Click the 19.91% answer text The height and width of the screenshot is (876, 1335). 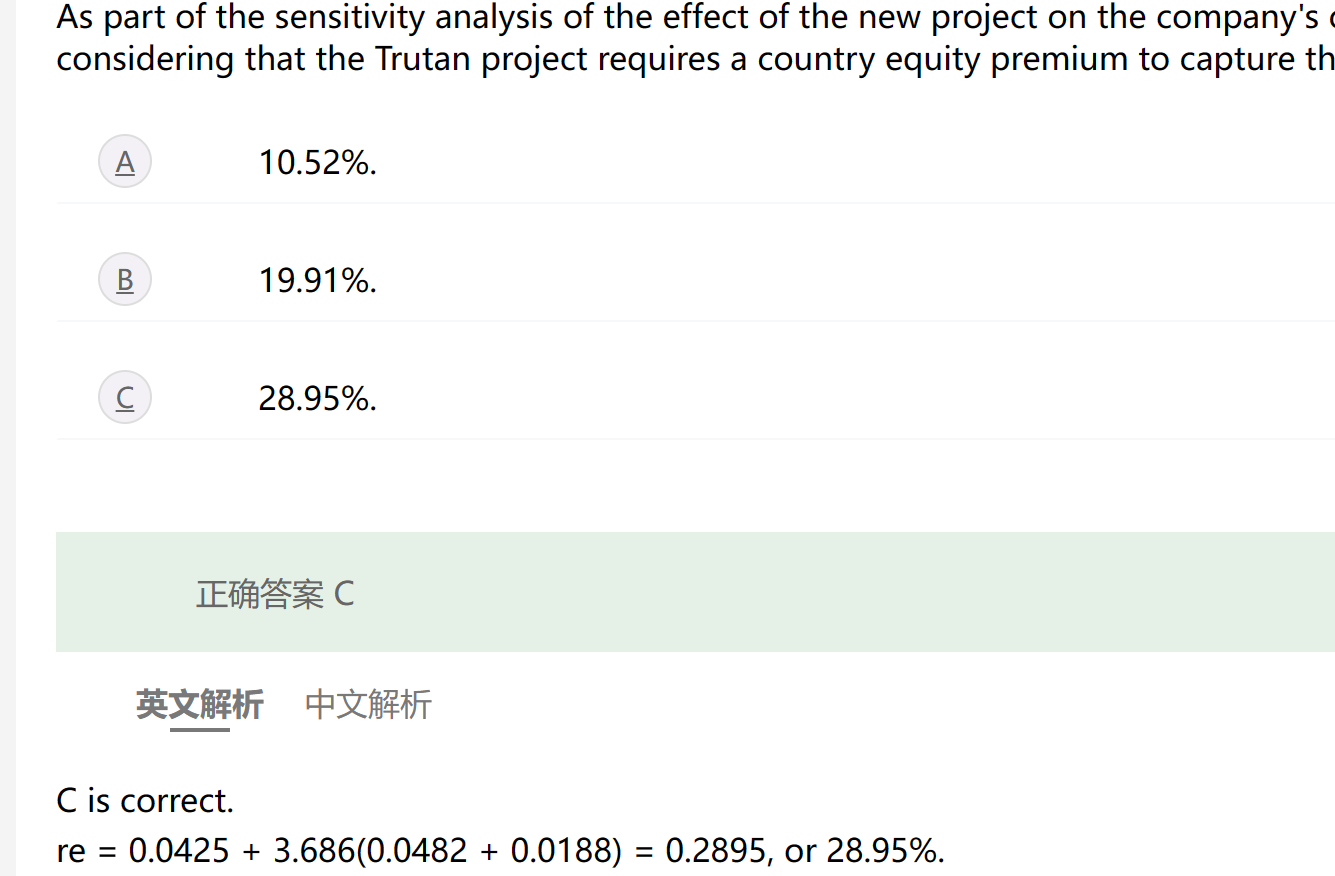click(318, 280)
